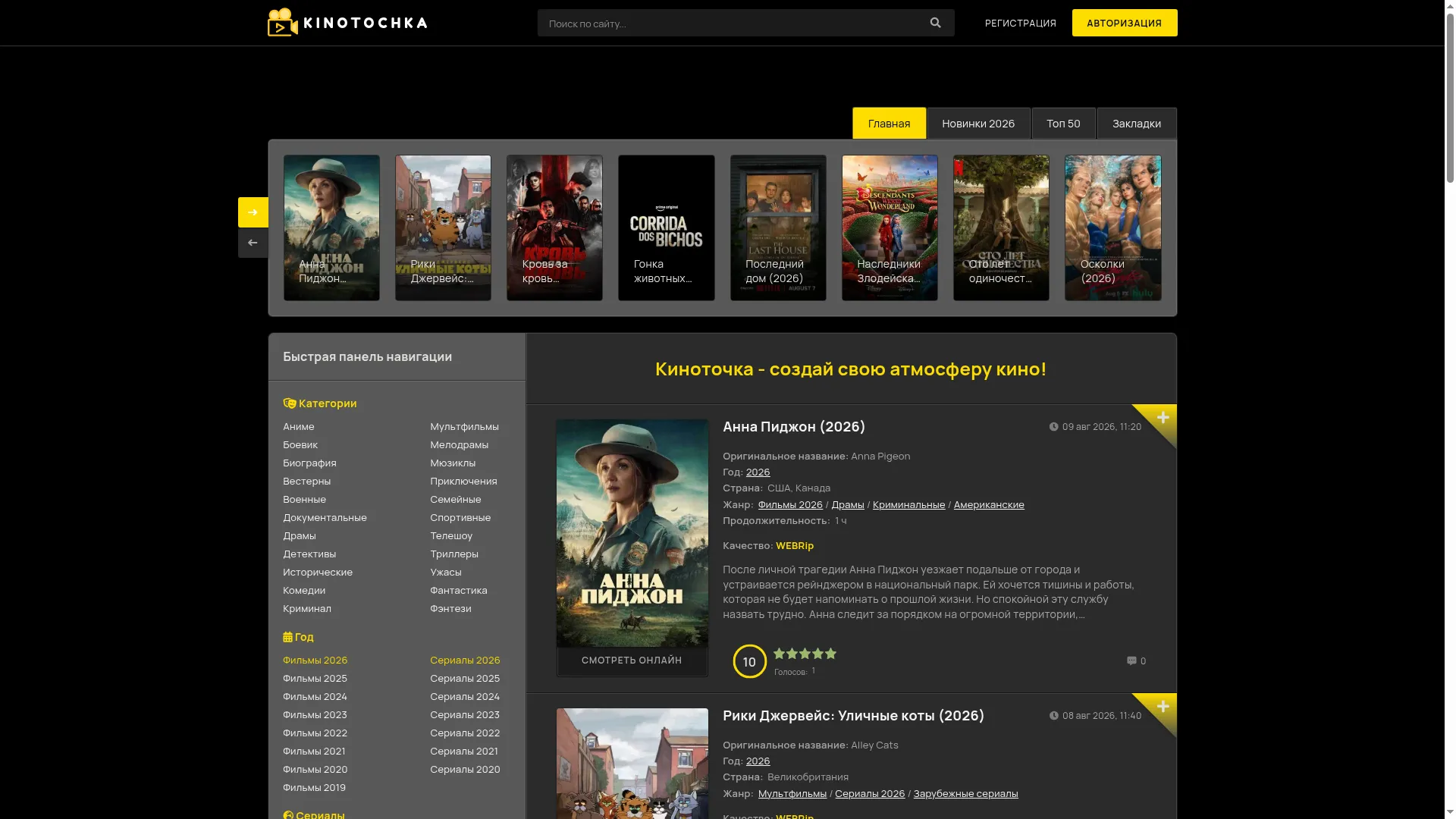
Task: Open the Осколки (2026) carousel poster
Action: click(1112, 227)
